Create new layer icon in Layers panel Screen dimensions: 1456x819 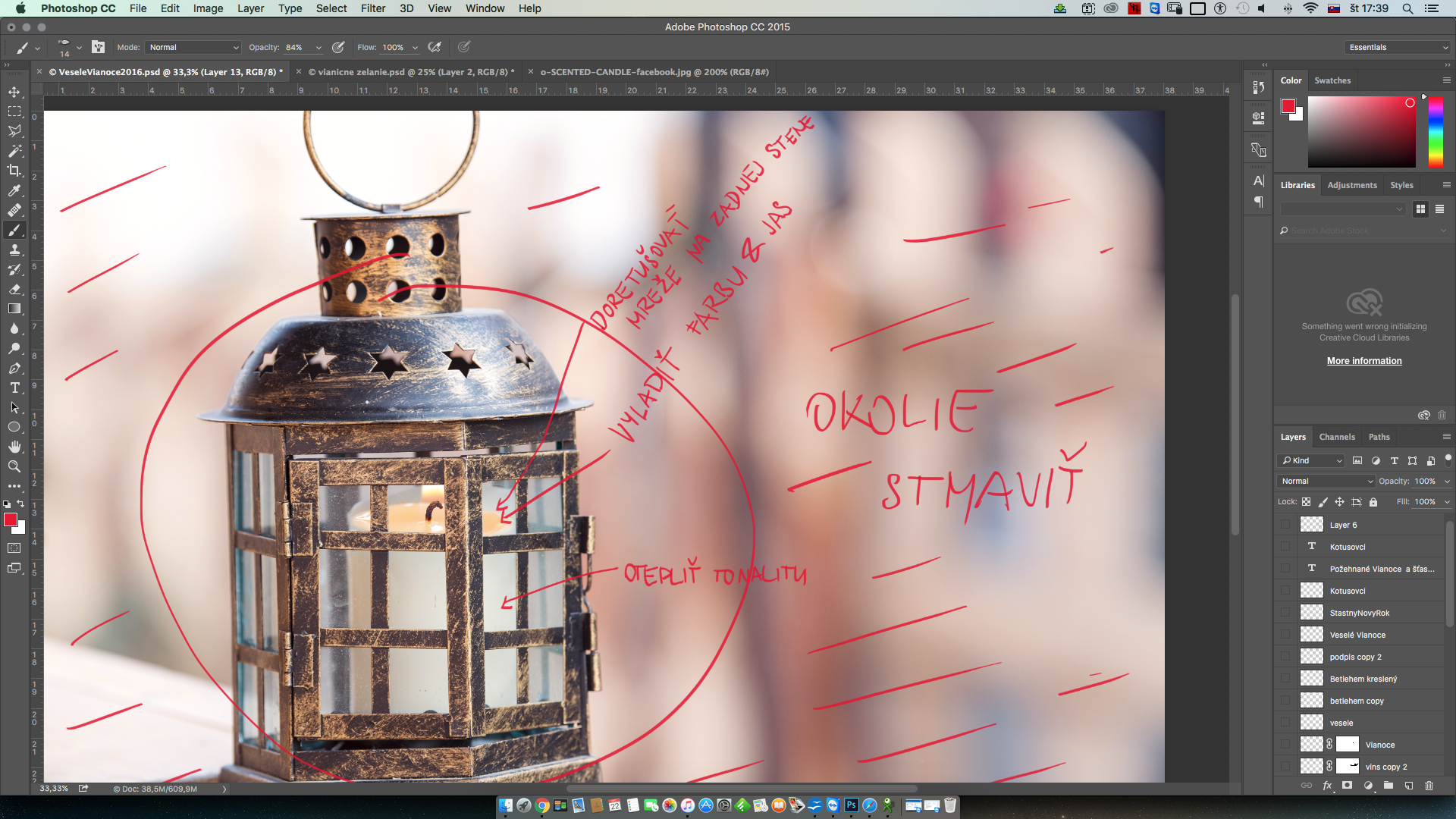point(1408,786)
